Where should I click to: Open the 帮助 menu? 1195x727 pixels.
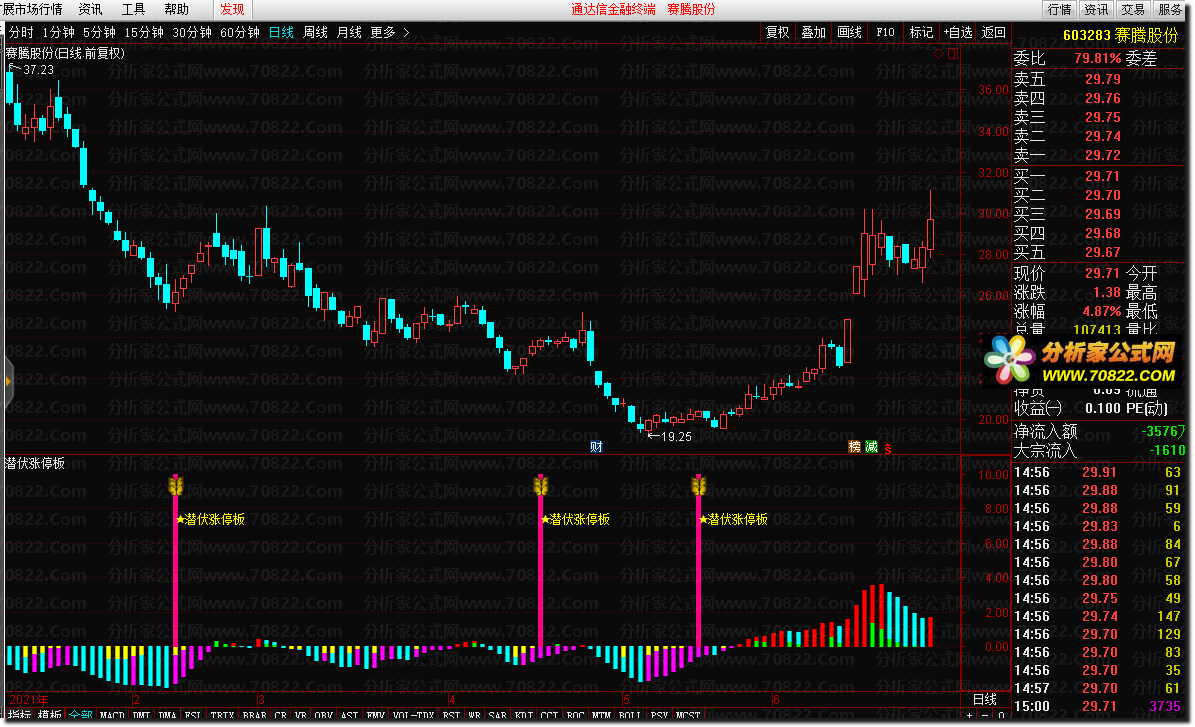pos(177,9)
